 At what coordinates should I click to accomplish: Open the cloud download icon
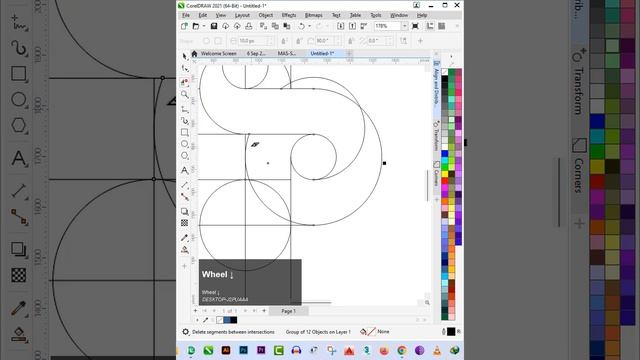click(225, 26)
